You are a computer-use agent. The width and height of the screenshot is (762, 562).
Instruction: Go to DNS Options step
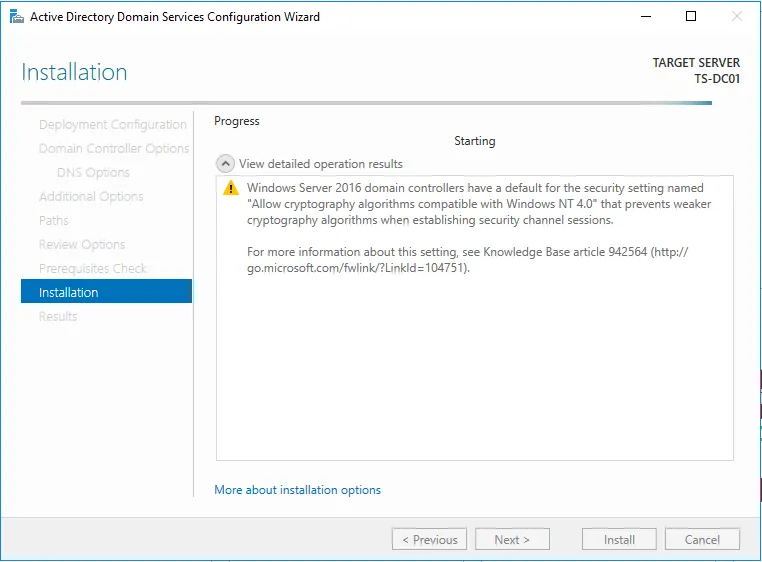93,173
